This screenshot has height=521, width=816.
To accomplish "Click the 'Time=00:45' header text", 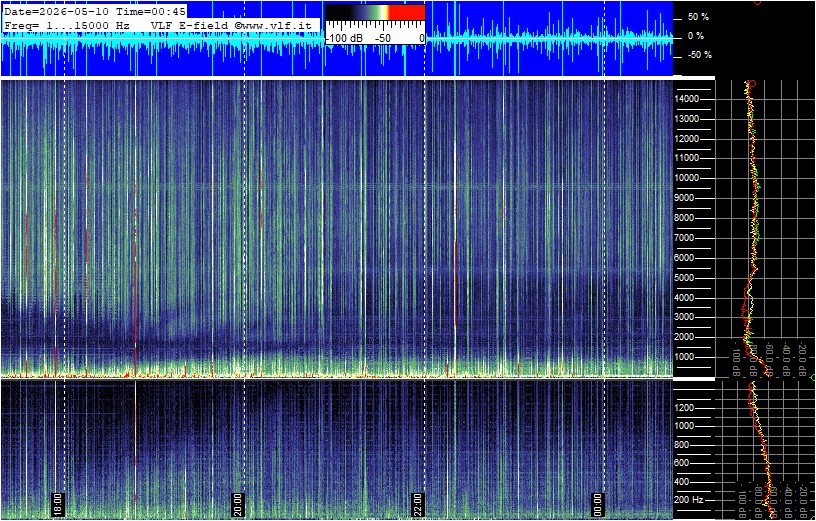I will (x=151, y=11).
